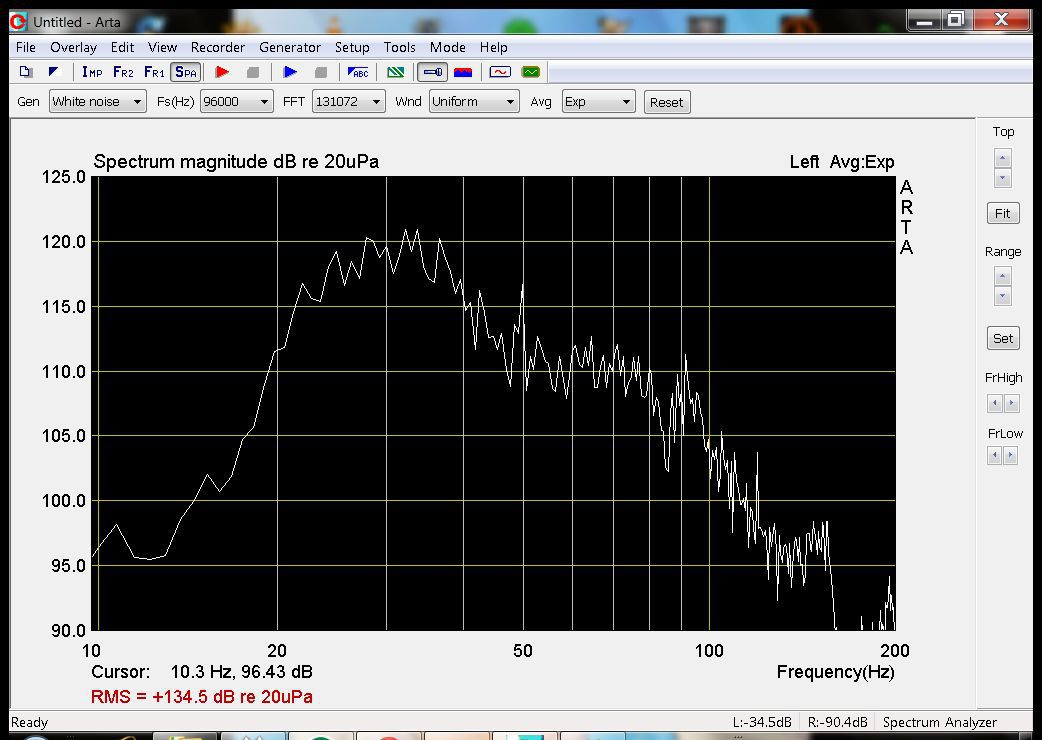The width and height of the screenshot is (1042, 740).
Task: Click the Spectrum magnitude dB re 20uPa title
Action: (236, 161)
